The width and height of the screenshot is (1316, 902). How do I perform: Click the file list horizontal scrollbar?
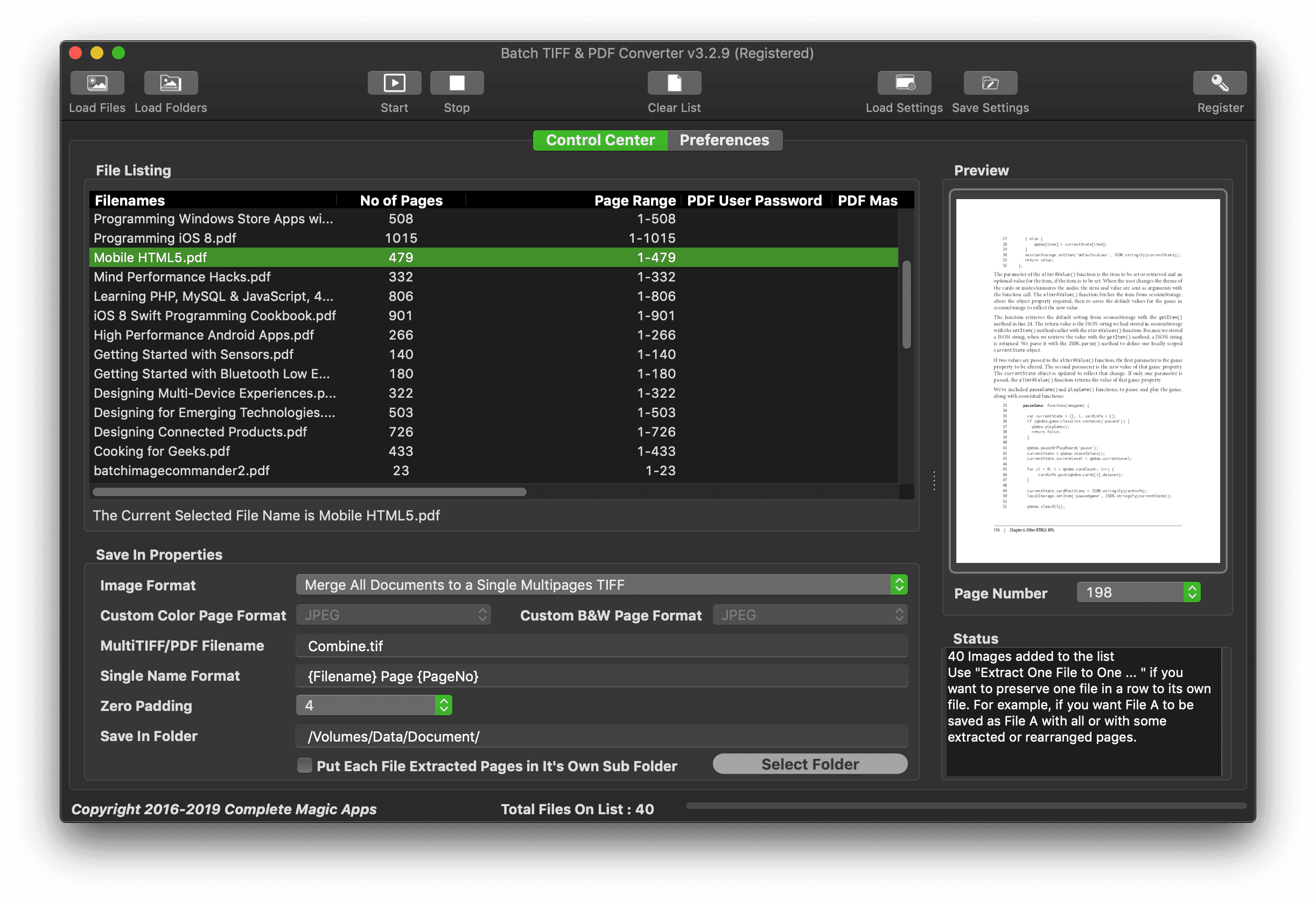pos(309,492)
